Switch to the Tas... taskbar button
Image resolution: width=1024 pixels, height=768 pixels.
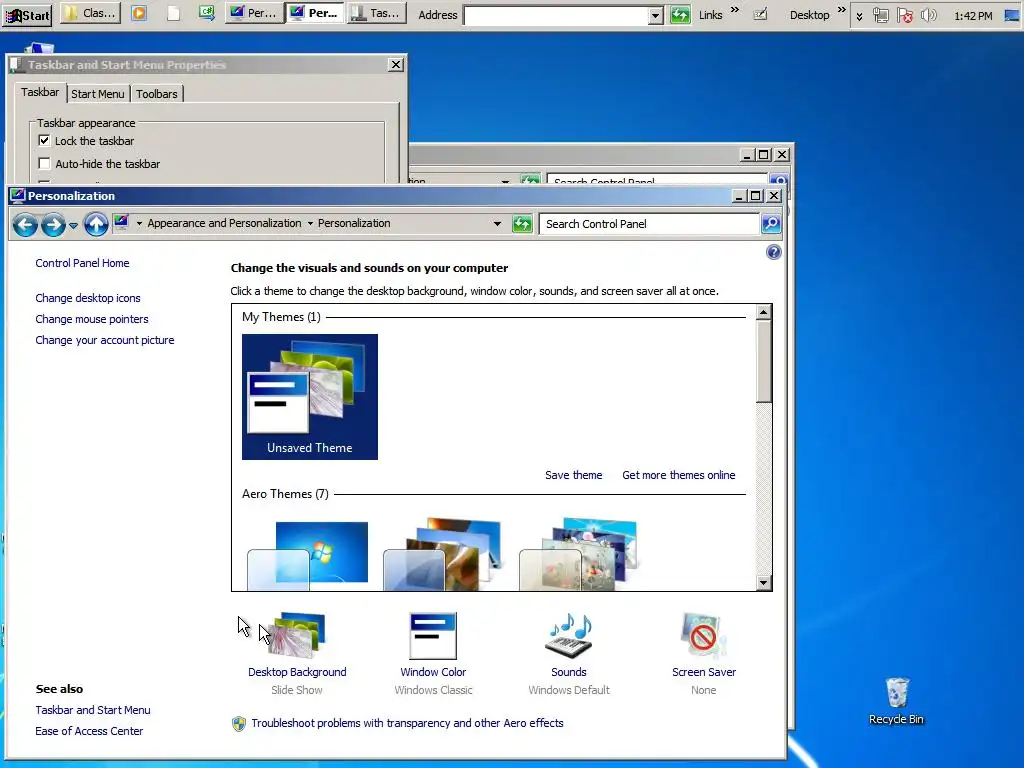click(376, 13)
